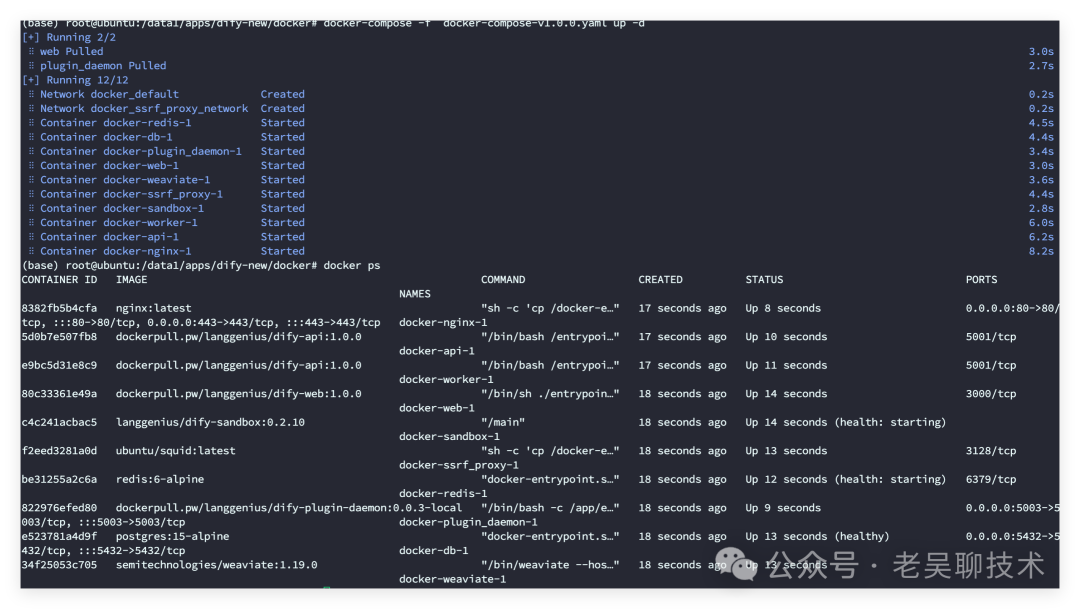1080x609 pixels.
Task: Click 'Container docker-plugin_daemon-1' line
Action: pyautogui.click(x=141, y=152)
